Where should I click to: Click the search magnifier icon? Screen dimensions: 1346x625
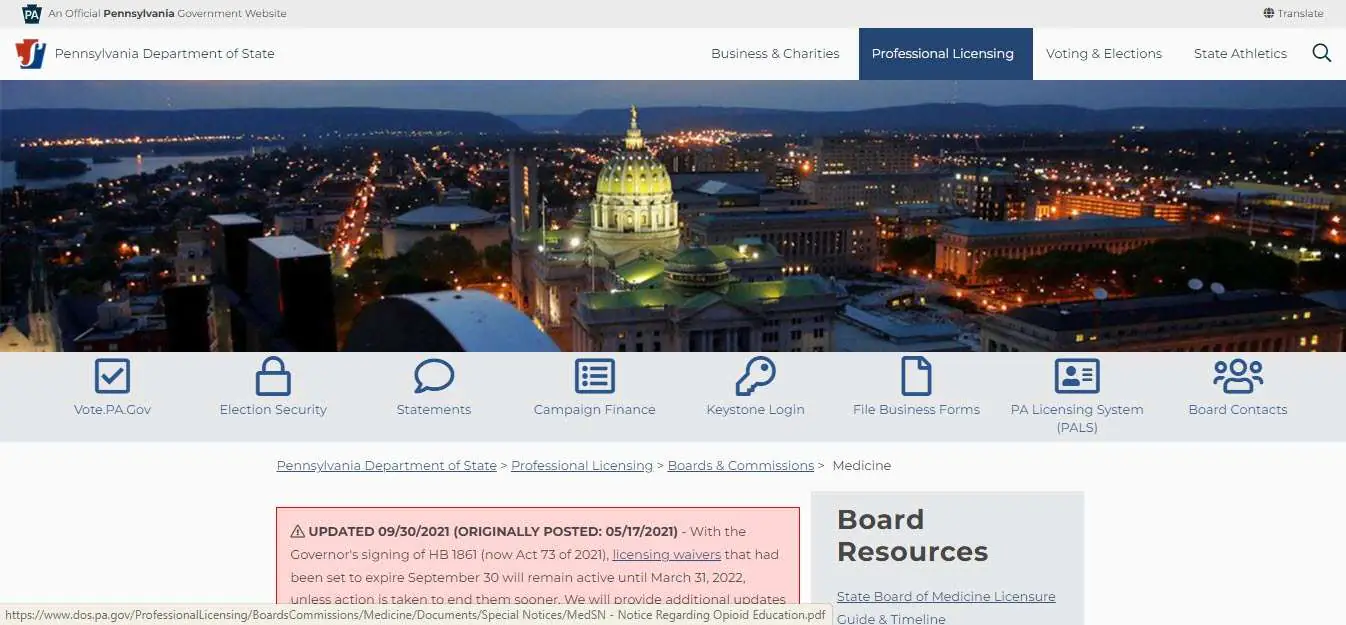point(1321,53)
